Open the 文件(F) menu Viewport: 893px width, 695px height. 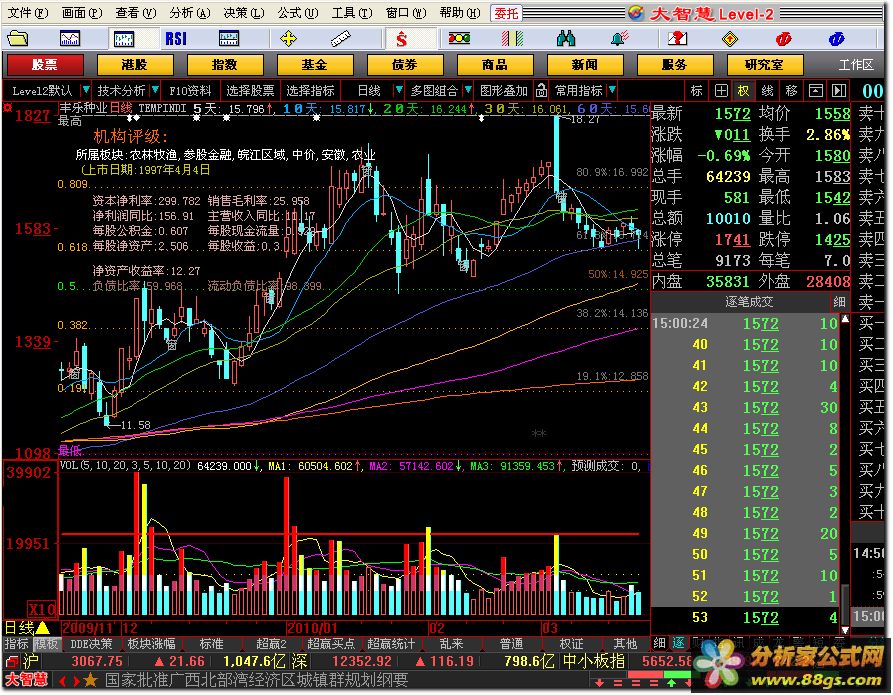(28, 13)
